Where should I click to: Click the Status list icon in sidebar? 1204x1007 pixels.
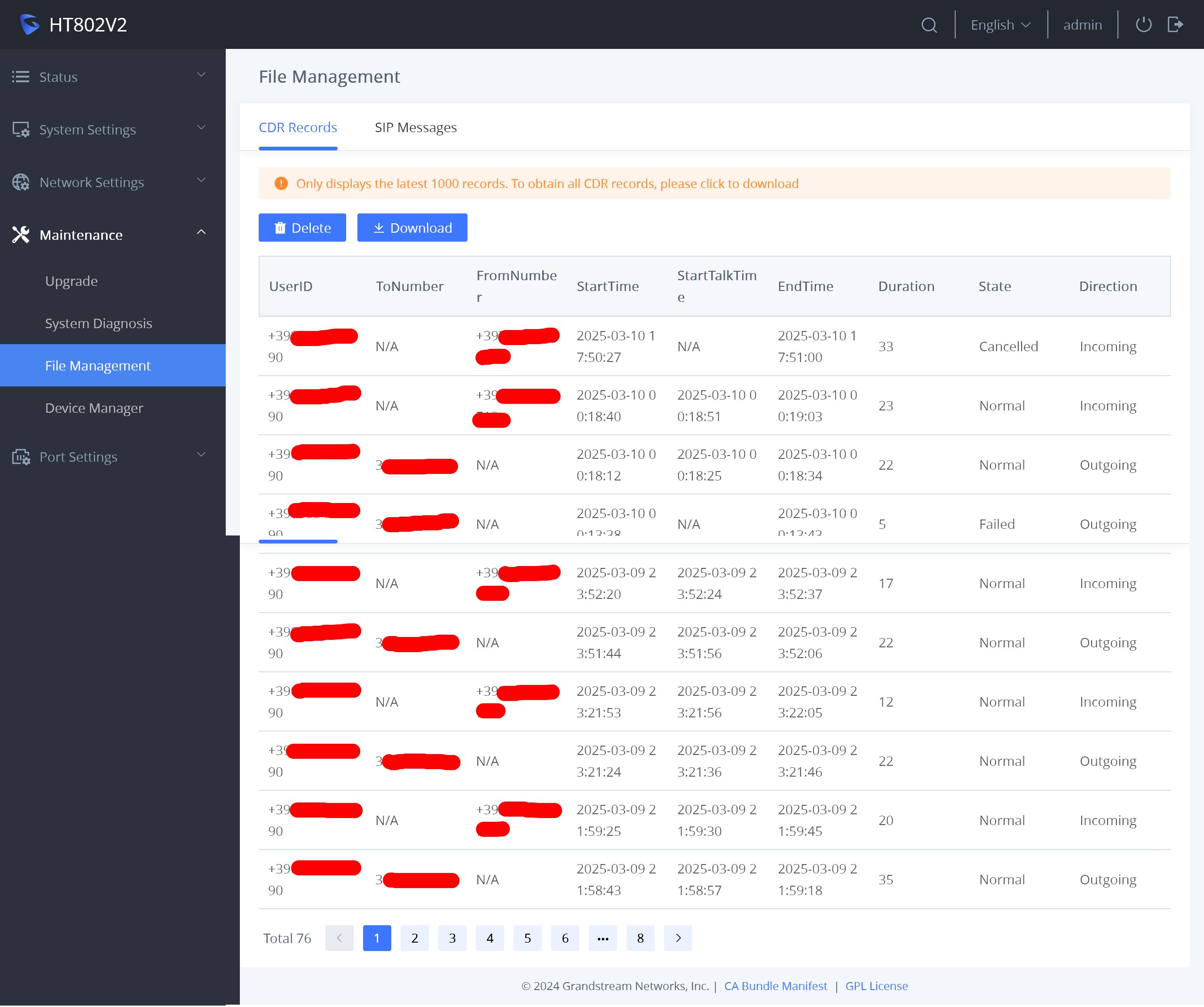21,77
